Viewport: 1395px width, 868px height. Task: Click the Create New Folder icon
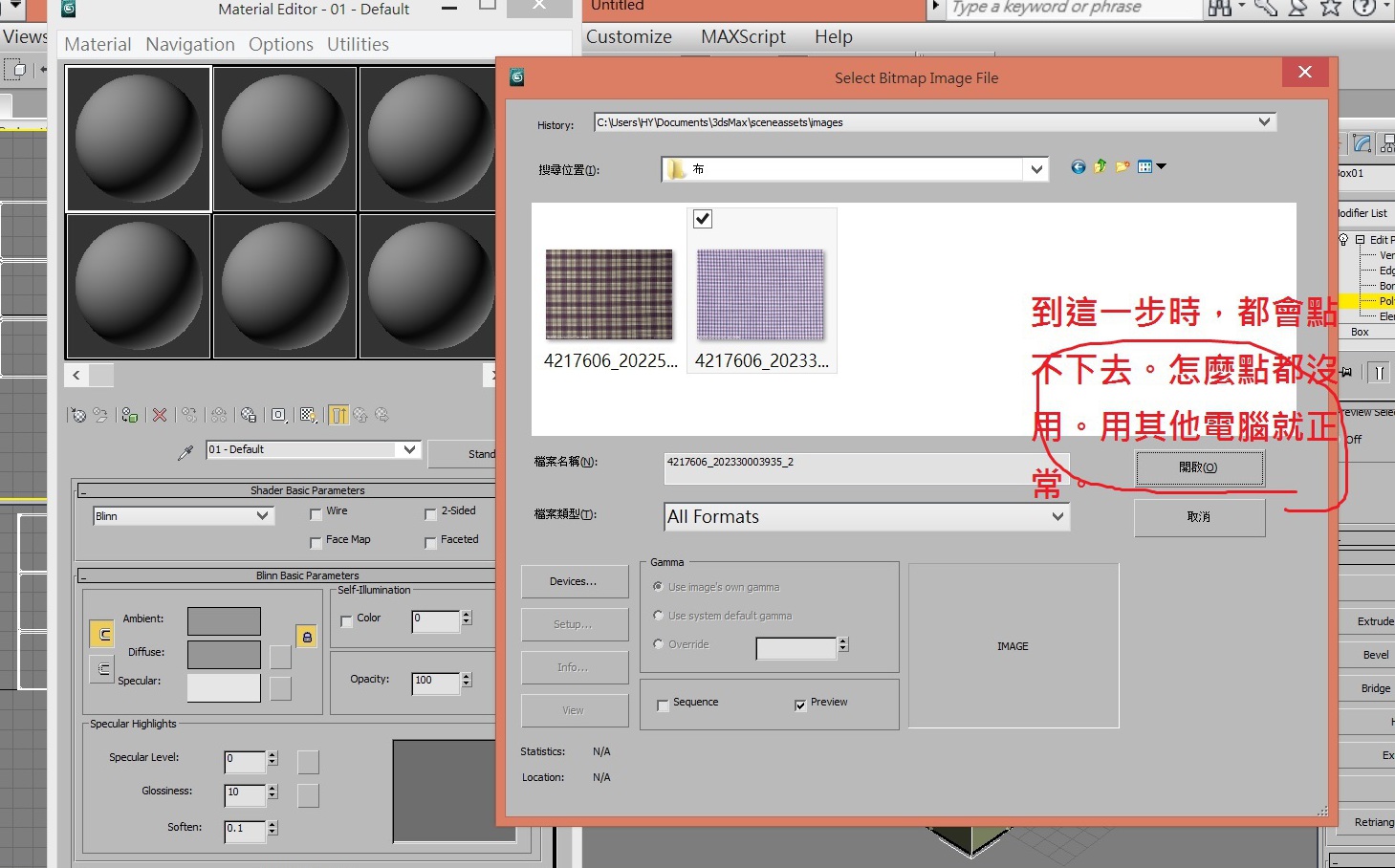pyautogui.click(x=1122, y=167)
